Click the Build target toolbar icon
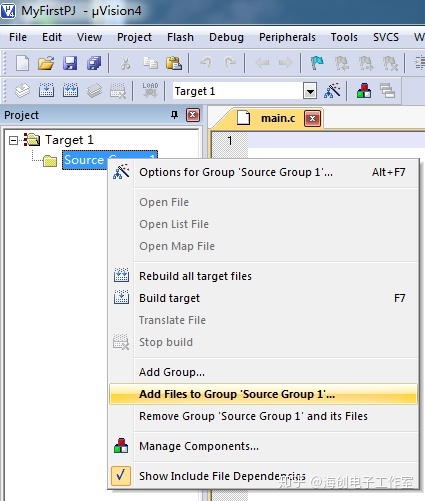The image size is (425, 501). point(46,90)
